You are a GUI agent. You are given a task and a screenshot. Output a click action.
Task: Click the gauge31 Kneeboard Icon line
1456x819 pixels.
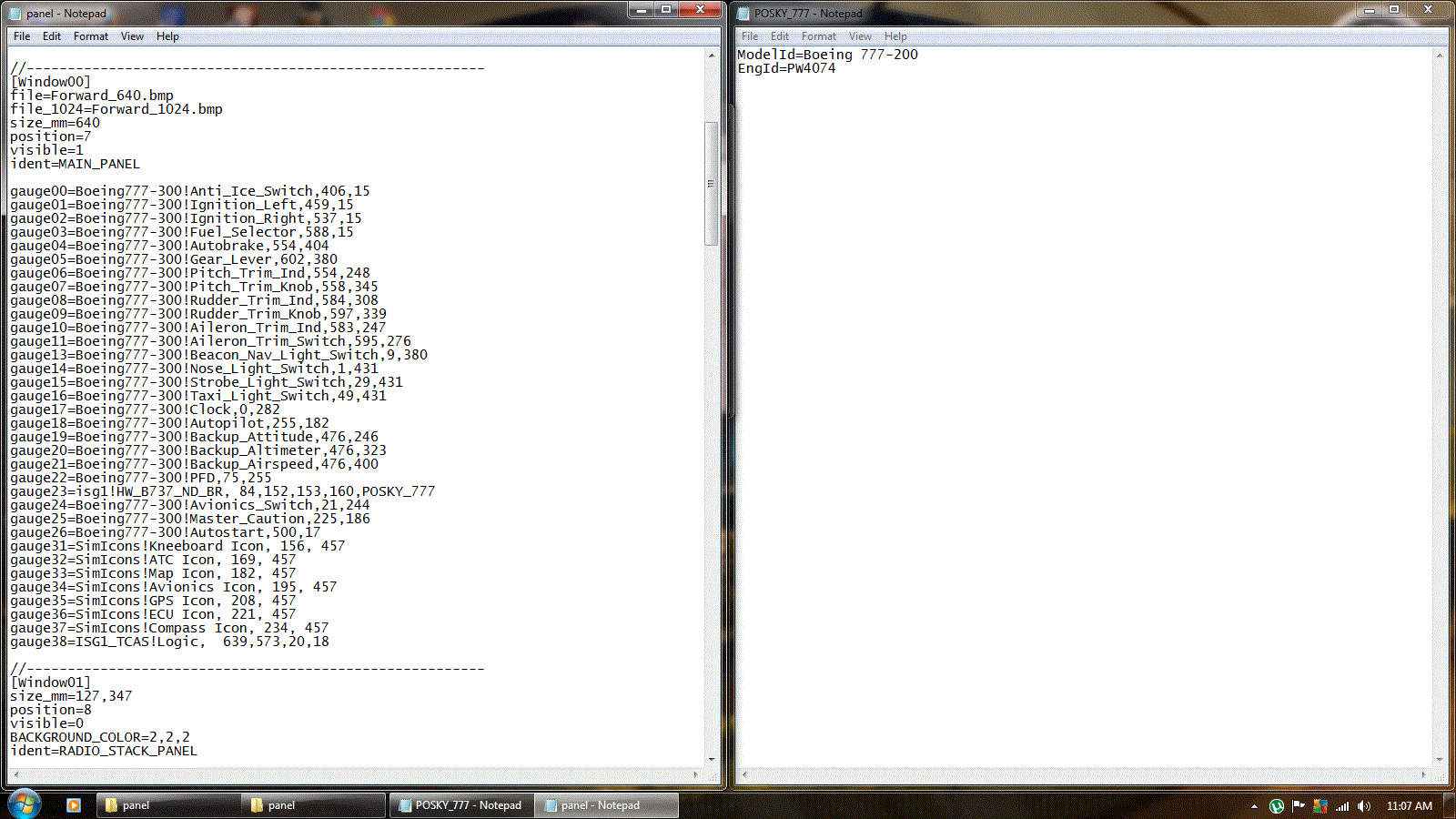tap(177, 546)
